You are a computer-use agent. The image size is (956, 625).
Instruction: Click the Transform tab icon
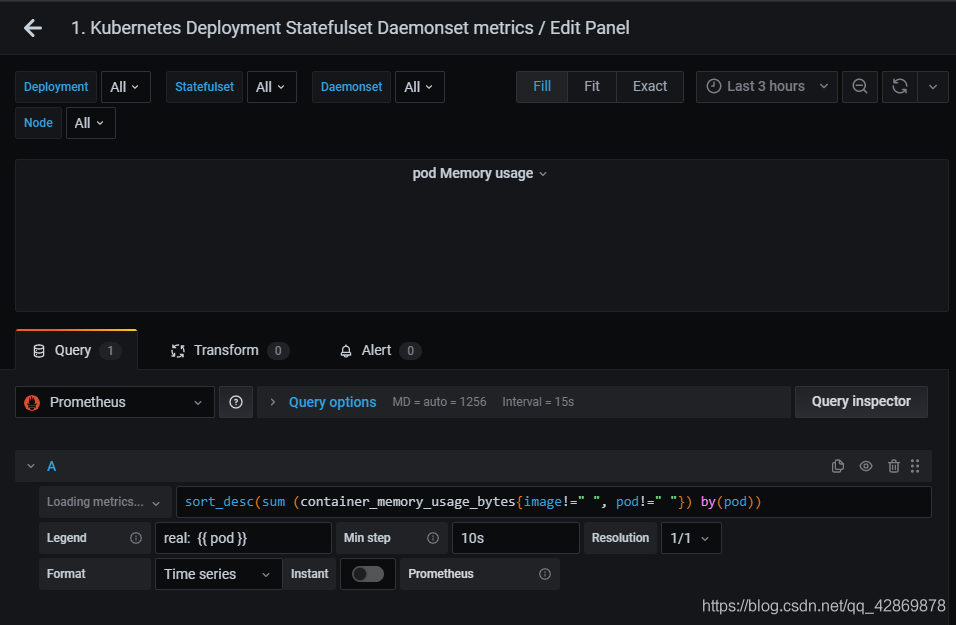tap(178, 351)
